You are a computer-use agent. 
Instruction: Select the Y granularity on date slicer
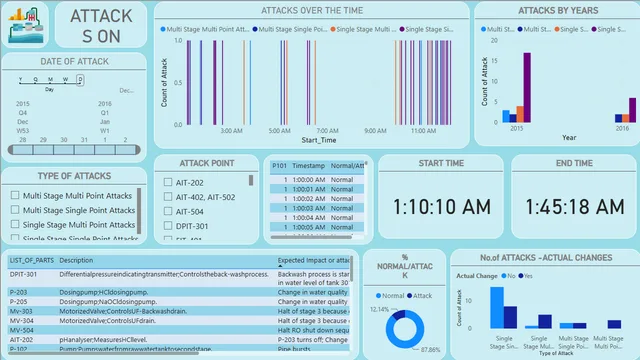[x=20, y=80]
